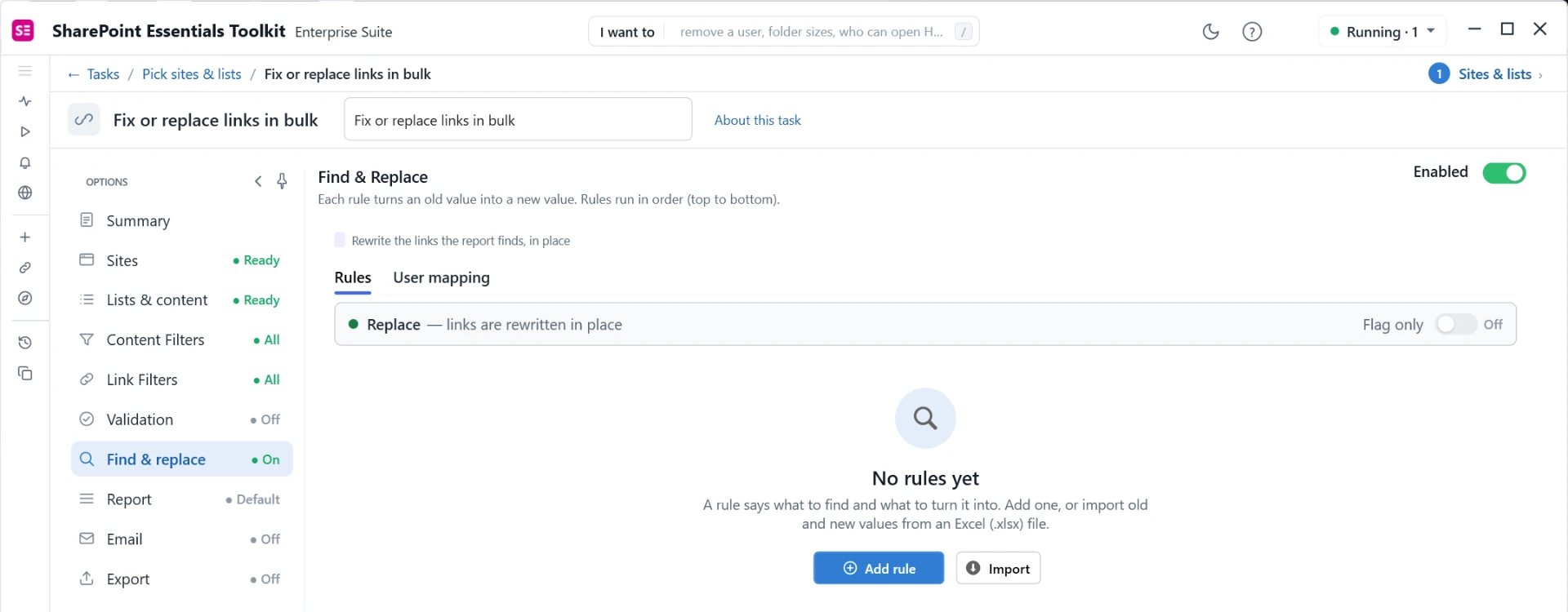Screen dimensions: 1568x612
Task: Check Rewrite the links in place checkbox
Action: coord(340,240)
